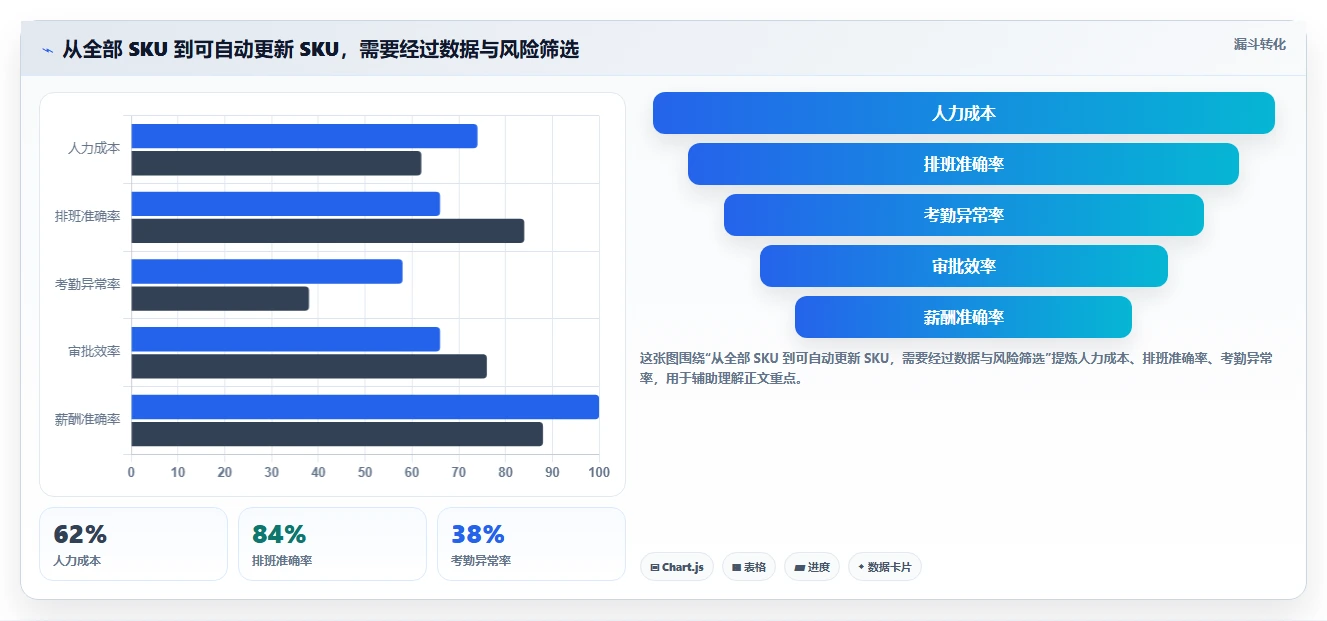The width and height of the screenshot is (1327, 621).
Task: Click the blue bar for 人力成本
Action: [x=304, y=136]
